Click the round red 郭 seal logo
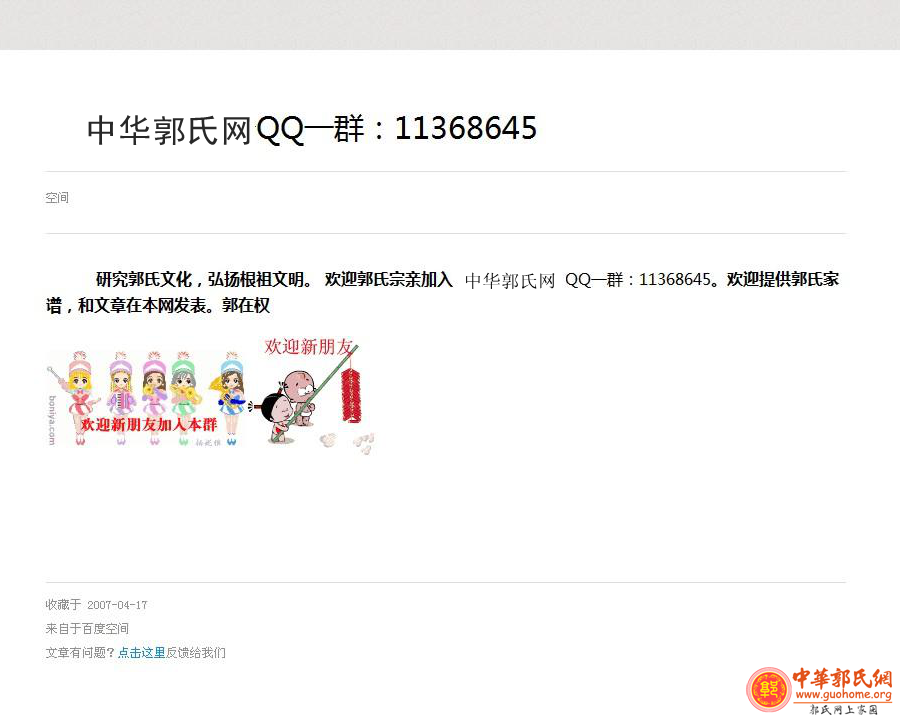 769,689
